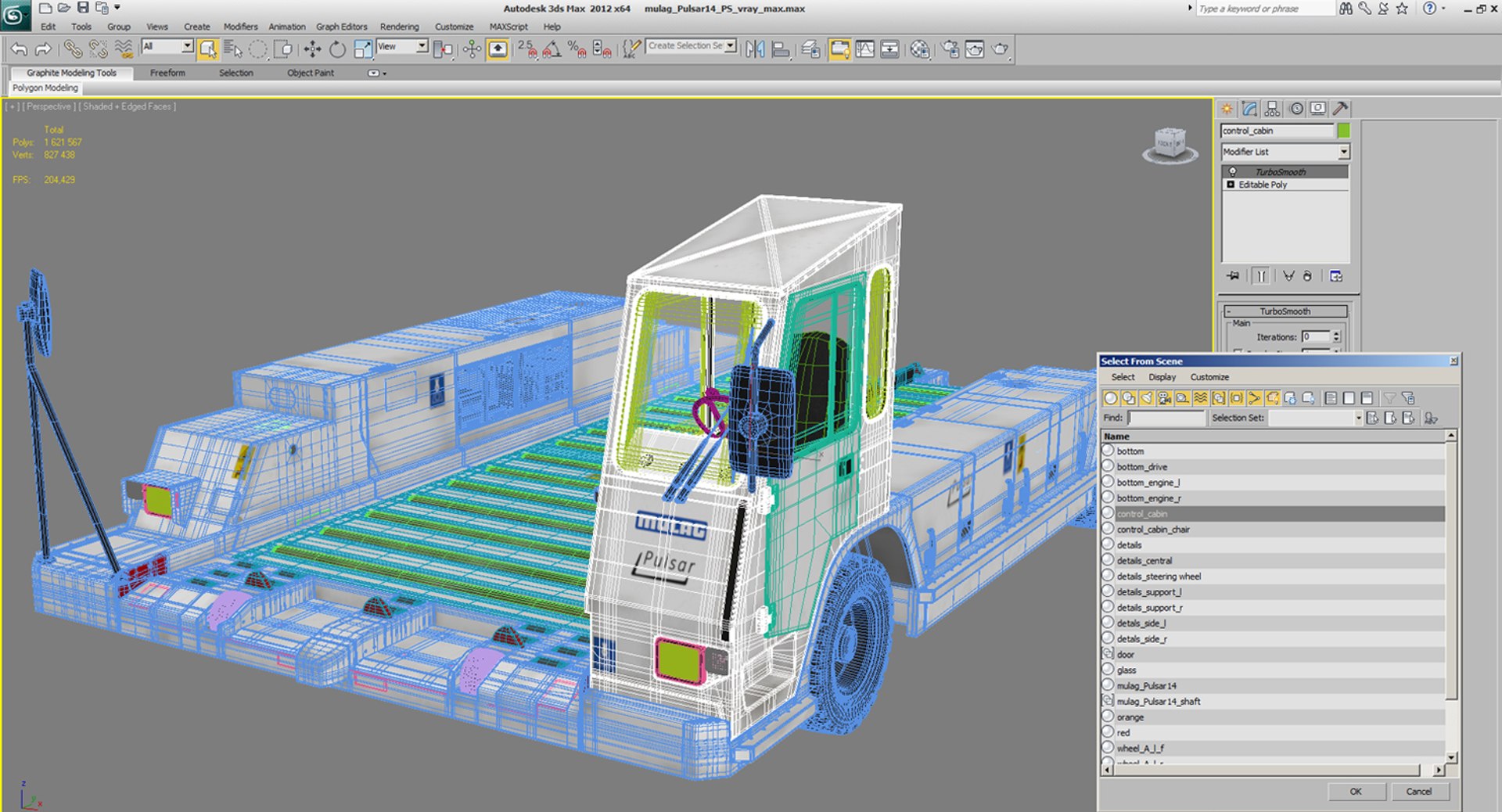The image size is (1502, 812).
Task: Click the Undo arrow in main toolbar
Action: point(19,49)
